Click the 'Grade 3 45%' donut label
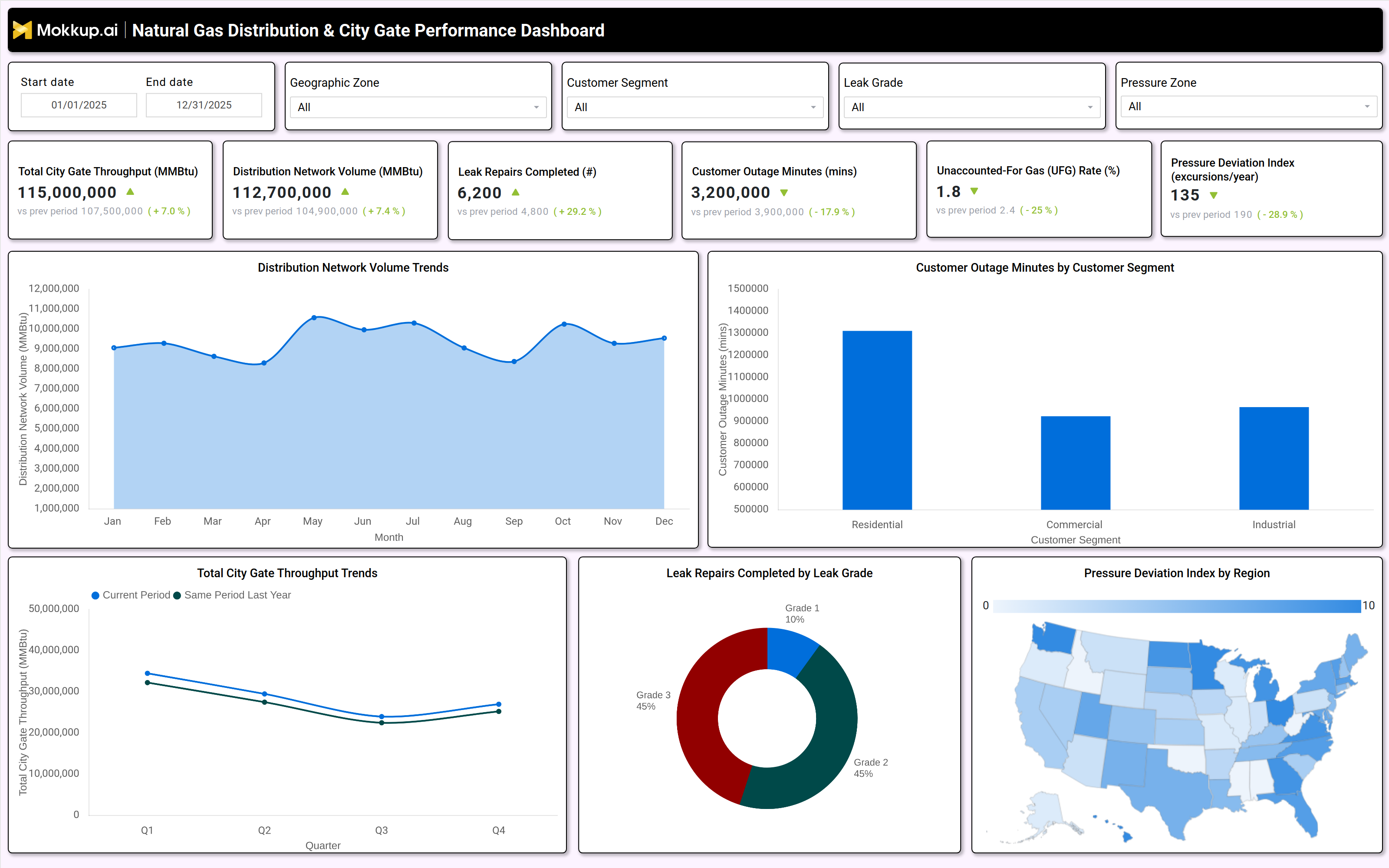Image resolution: width=1389 pixels, height=868 pixels. 653,700
